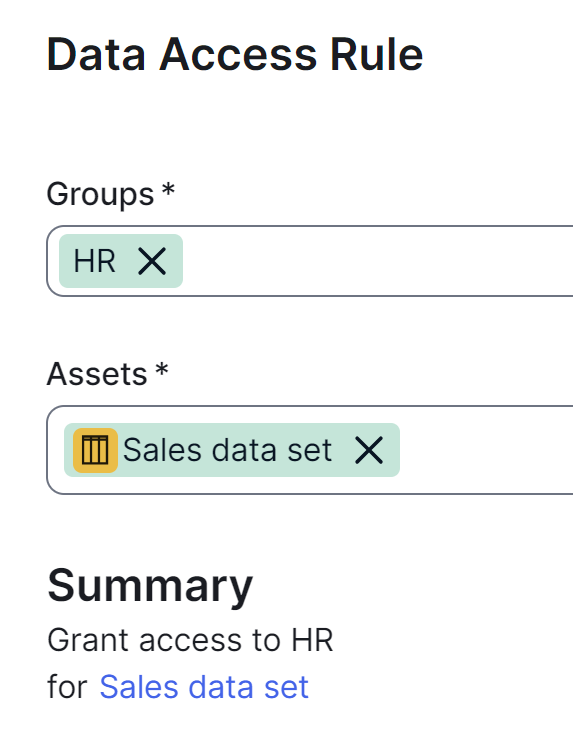This screenshot has height=730, width=573.
Task: Select the Sales data set chip label
Action: [228, 450]
